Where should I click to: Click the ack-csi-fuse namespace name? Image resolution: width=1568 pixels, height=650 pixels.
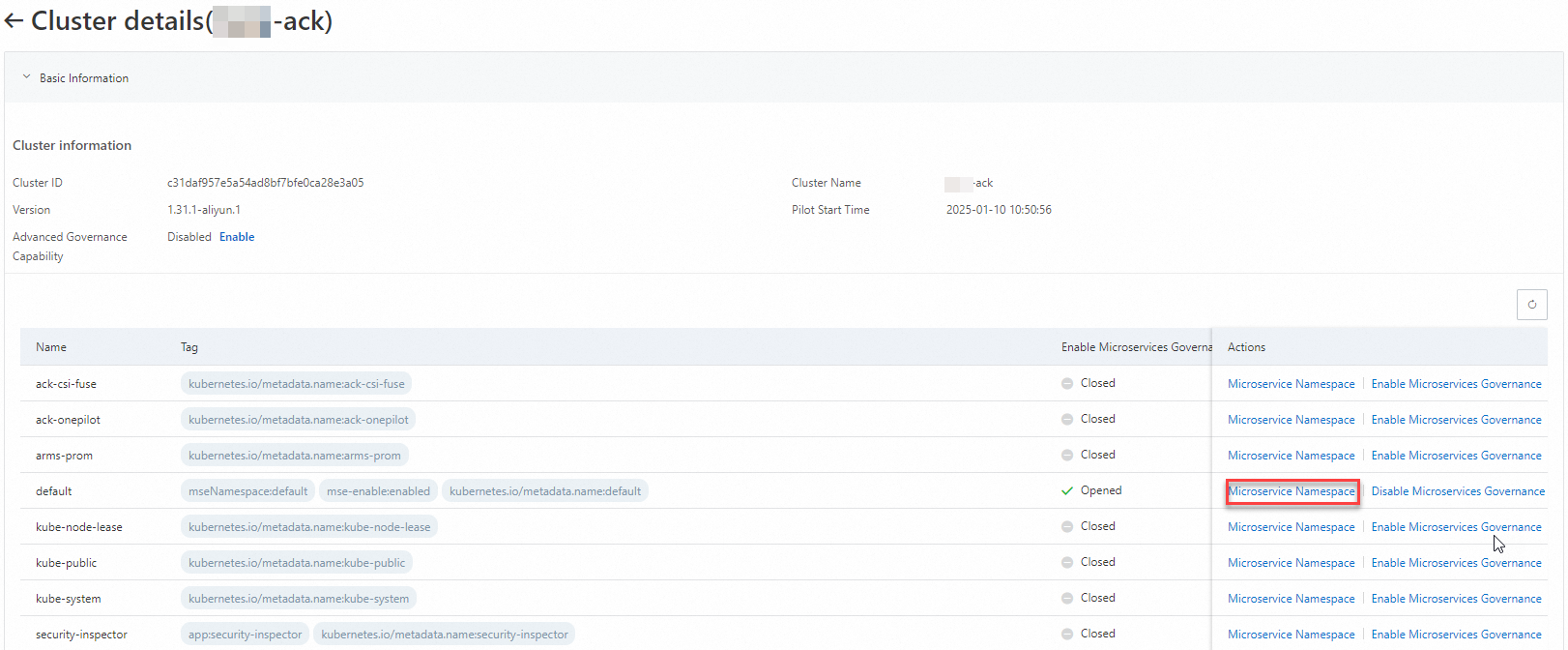click(66, 384)
